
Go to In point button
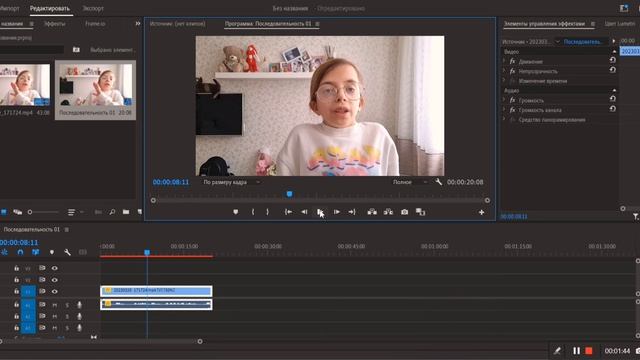[x=288, y=212]
